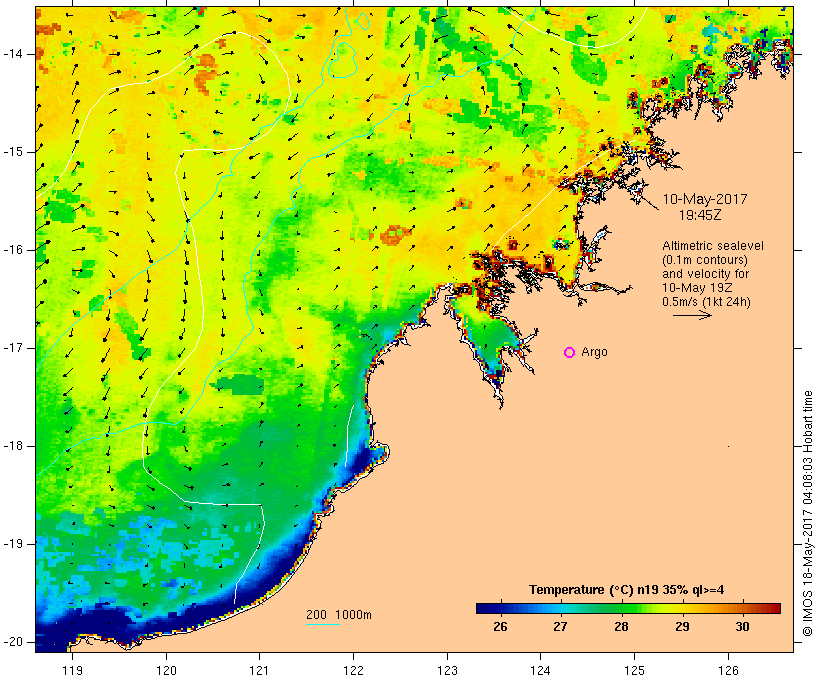Click the latitude label -14
Screen dimensions: 820x680
(x=13, y=54)
